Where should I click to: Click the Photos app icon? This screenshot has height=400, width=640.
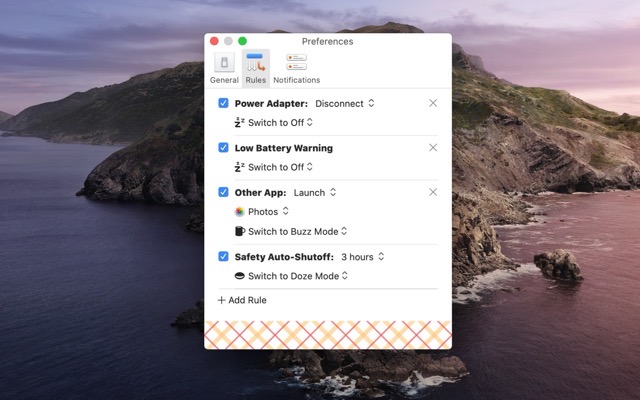coord(240,212)
